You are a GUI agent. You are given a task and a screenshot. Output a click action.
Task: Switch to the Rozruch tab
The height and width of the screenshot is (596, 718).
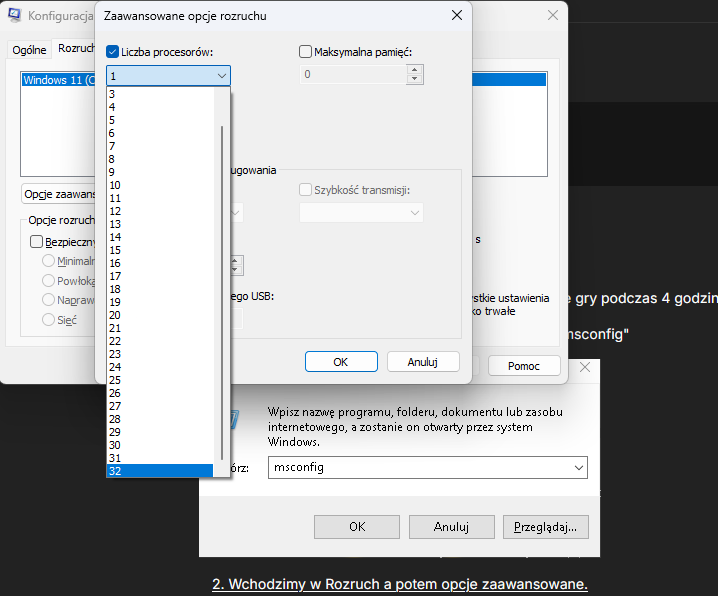[x=75, y=48]
